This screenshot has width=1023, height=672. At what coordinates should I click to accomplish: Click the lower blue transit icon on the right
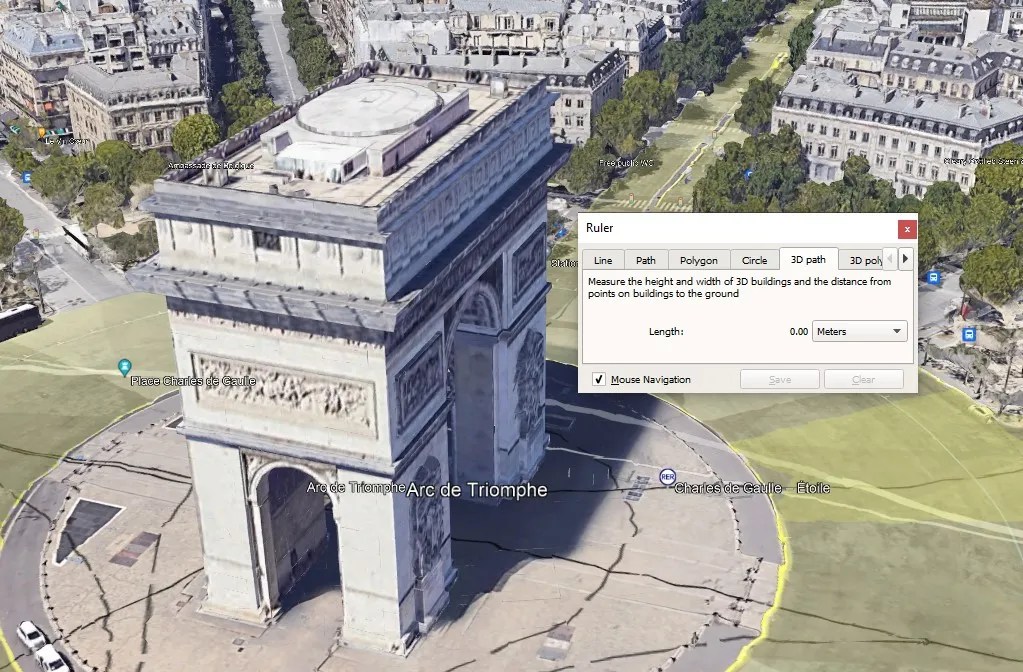pyautogui.click(x=969, y=334)
